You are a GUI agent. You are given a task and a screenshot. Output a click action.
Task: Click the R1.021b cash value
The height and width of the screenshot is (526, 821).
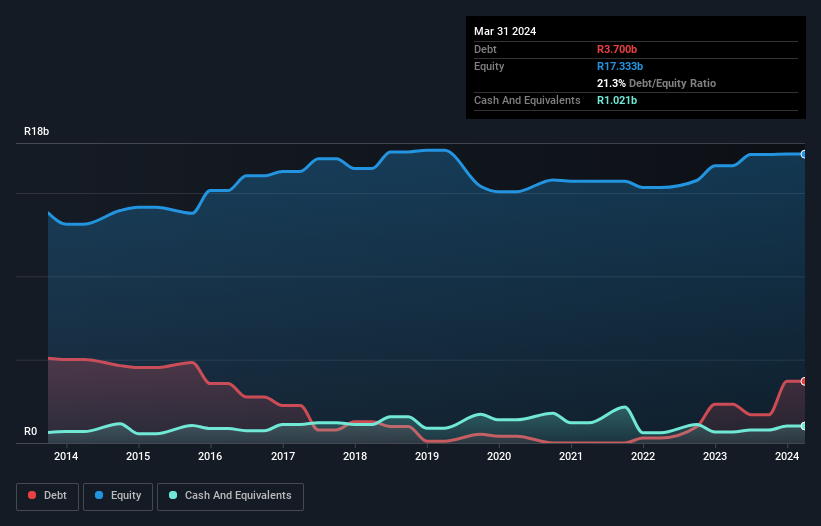click(x=617, y=100)
